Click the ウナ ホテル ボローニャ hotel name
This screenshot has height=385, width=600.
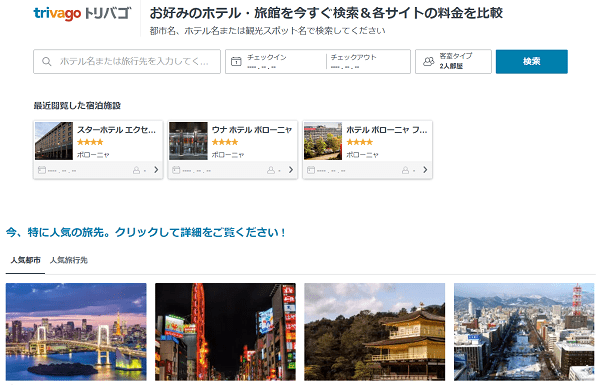coord(252,130)
